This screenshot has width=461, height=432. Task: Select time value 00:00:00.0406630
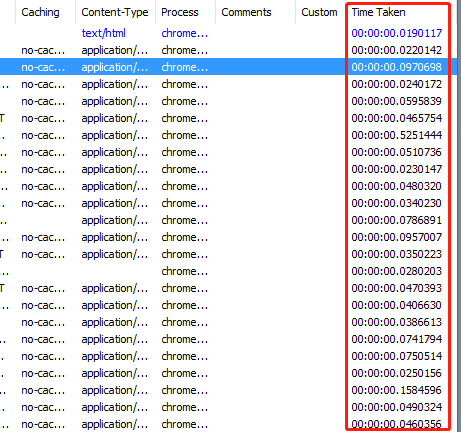pyautogui.click(x=397, y=305)
